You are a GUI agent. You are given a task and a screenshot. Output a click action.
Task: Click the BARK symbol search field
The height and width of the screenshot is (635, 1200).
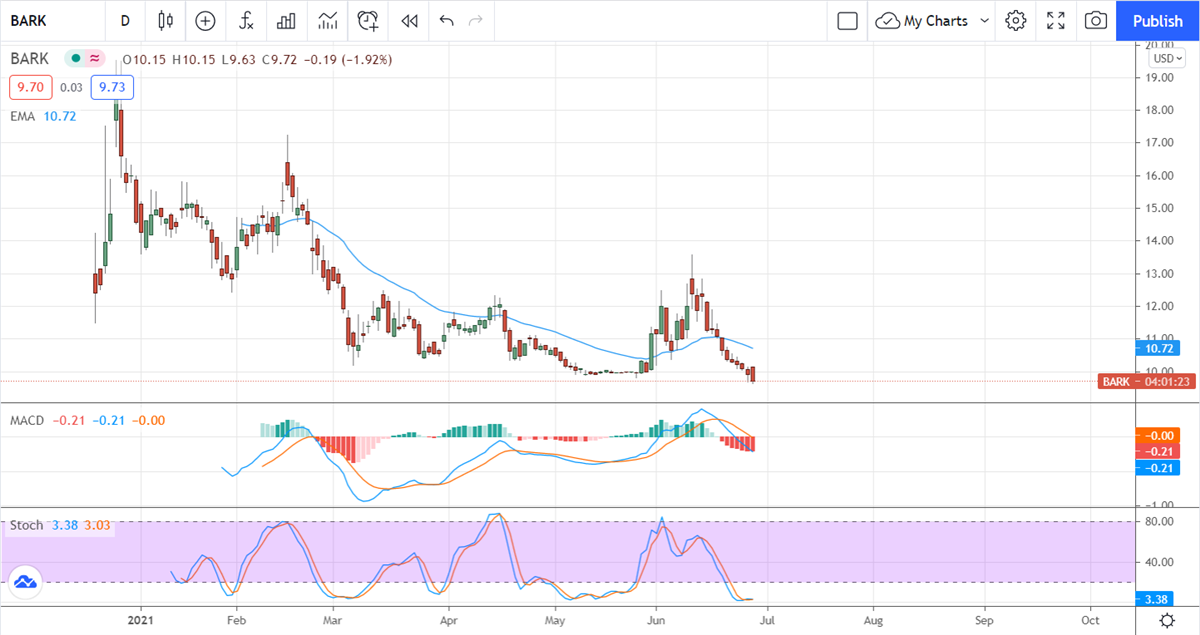50,20
